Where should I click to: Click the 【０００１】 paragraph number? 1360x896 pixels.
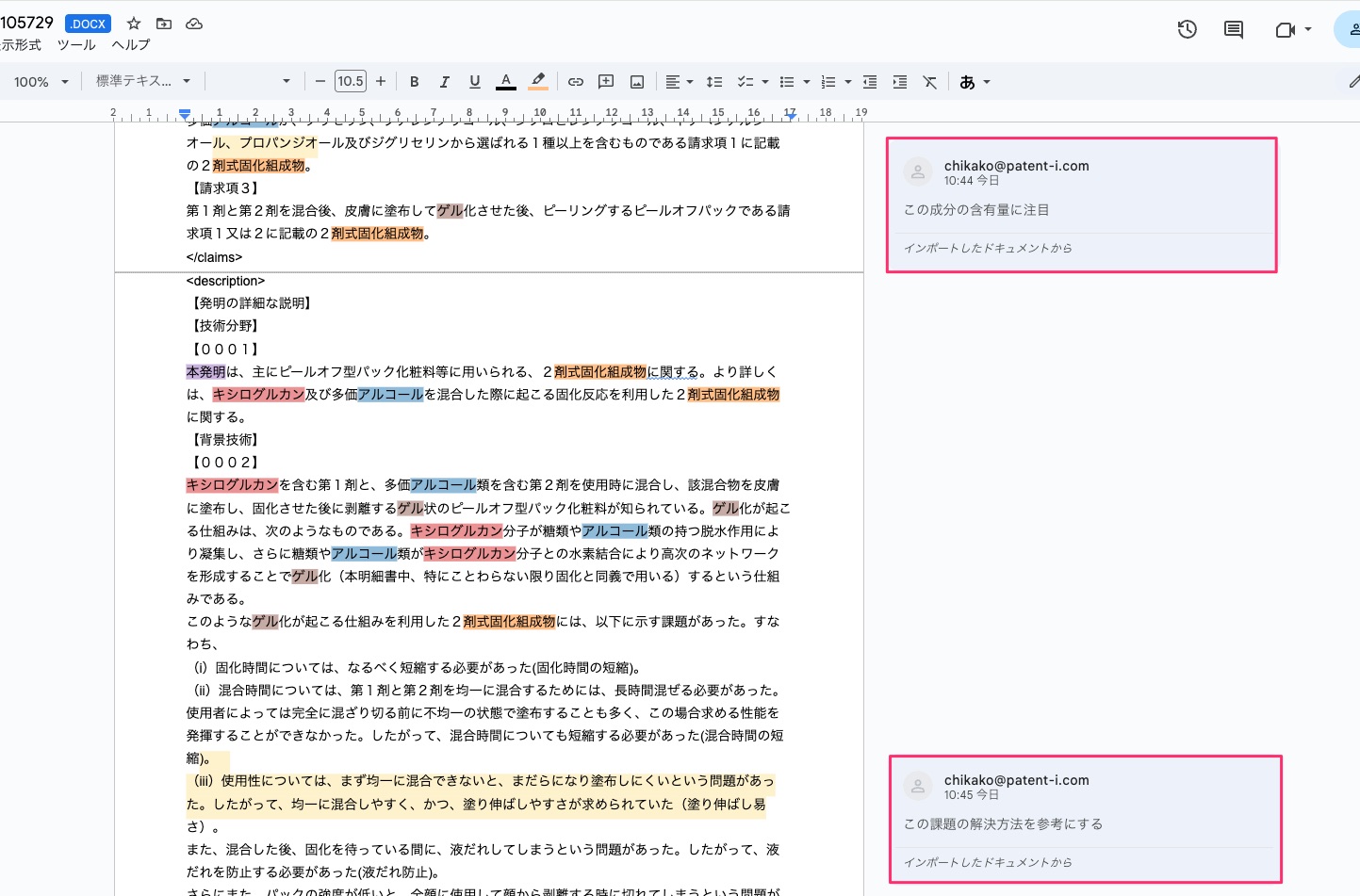225,349
